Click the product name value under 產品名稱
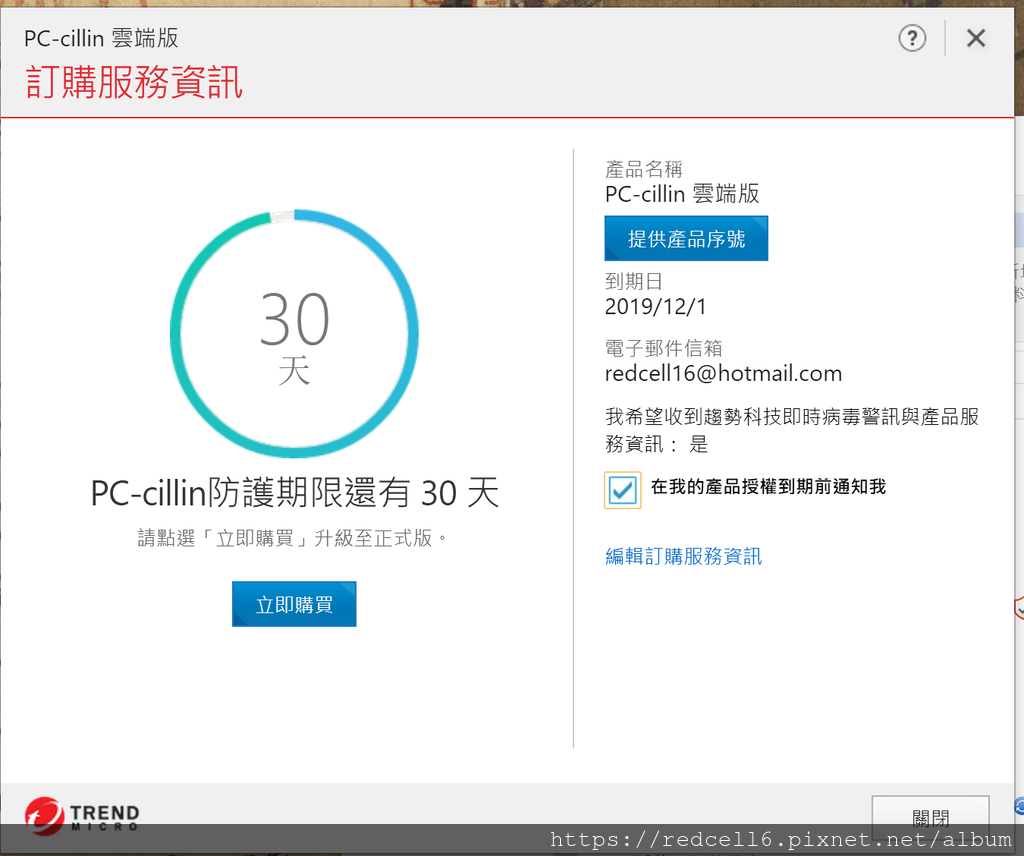The height and width of the screenshot is (856, 1024). tap(682, 194)
